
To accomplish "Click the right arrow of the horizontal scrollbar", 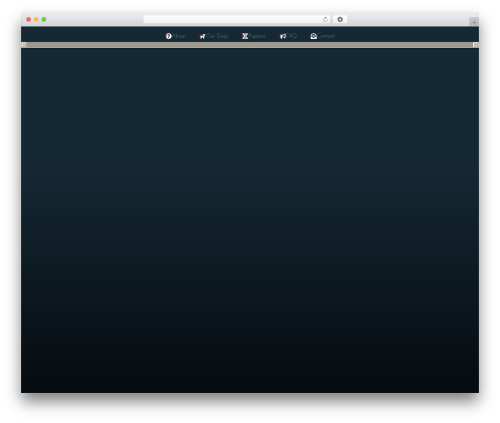I will [x=476, y=45].
